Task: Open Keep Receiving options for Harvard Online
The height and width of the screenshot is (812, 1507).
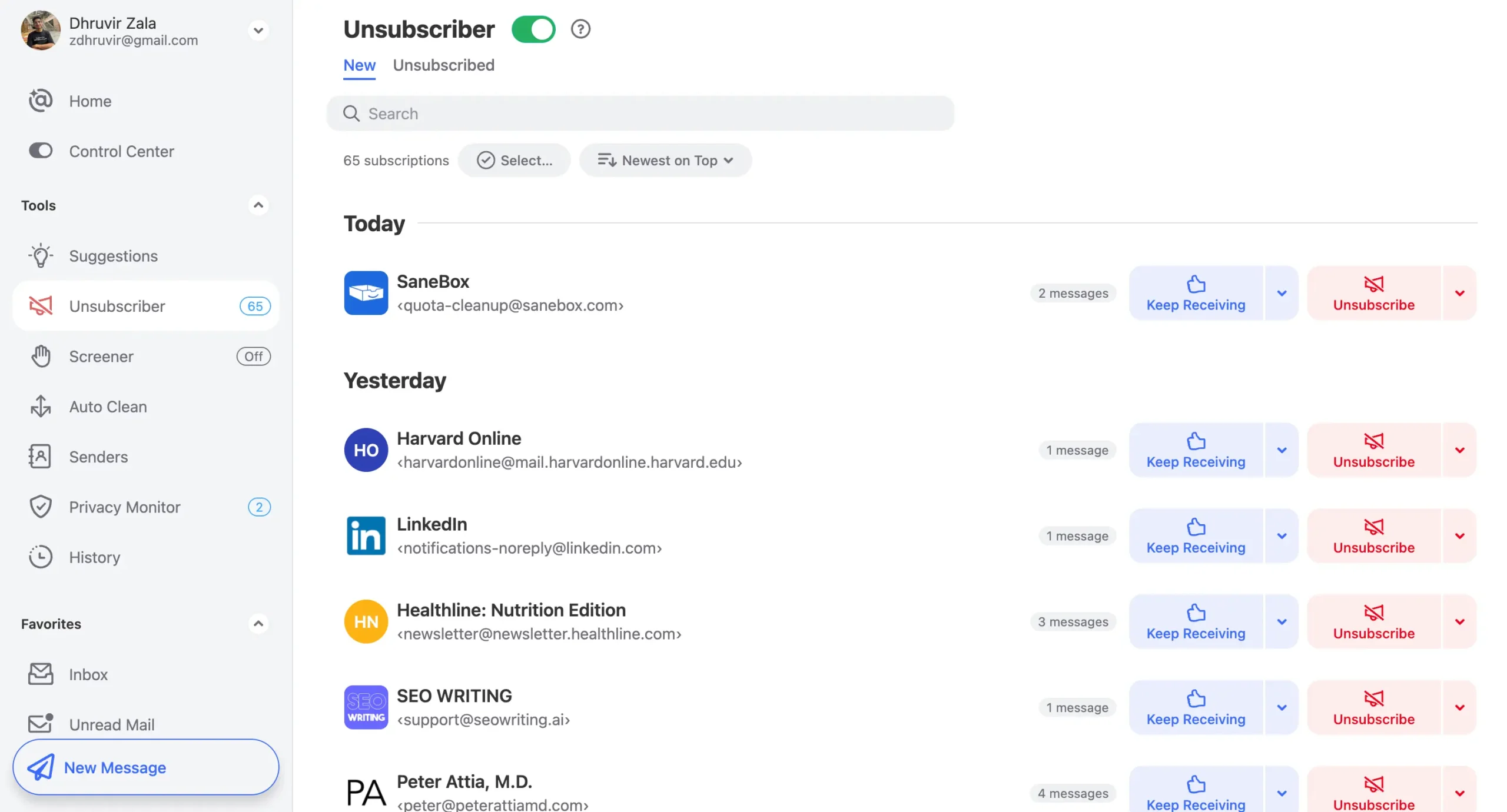Action: point(1282,450)
